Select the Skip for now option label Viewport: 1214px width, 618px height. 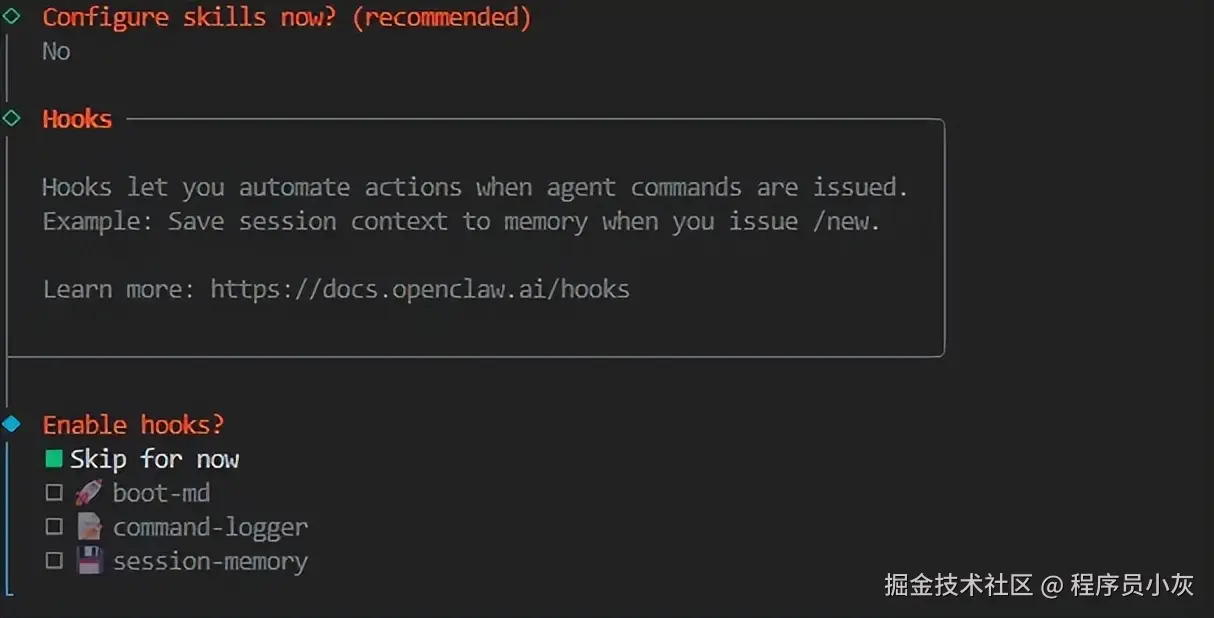[x=155, y=459]
